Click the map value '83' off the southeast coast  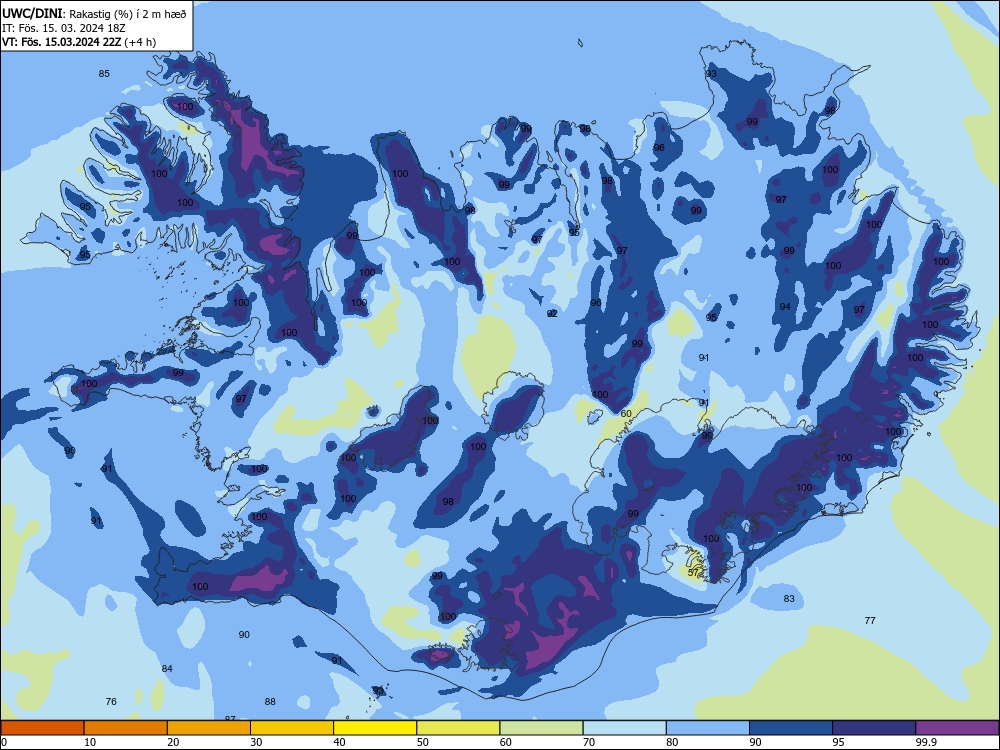pos(789,598)
